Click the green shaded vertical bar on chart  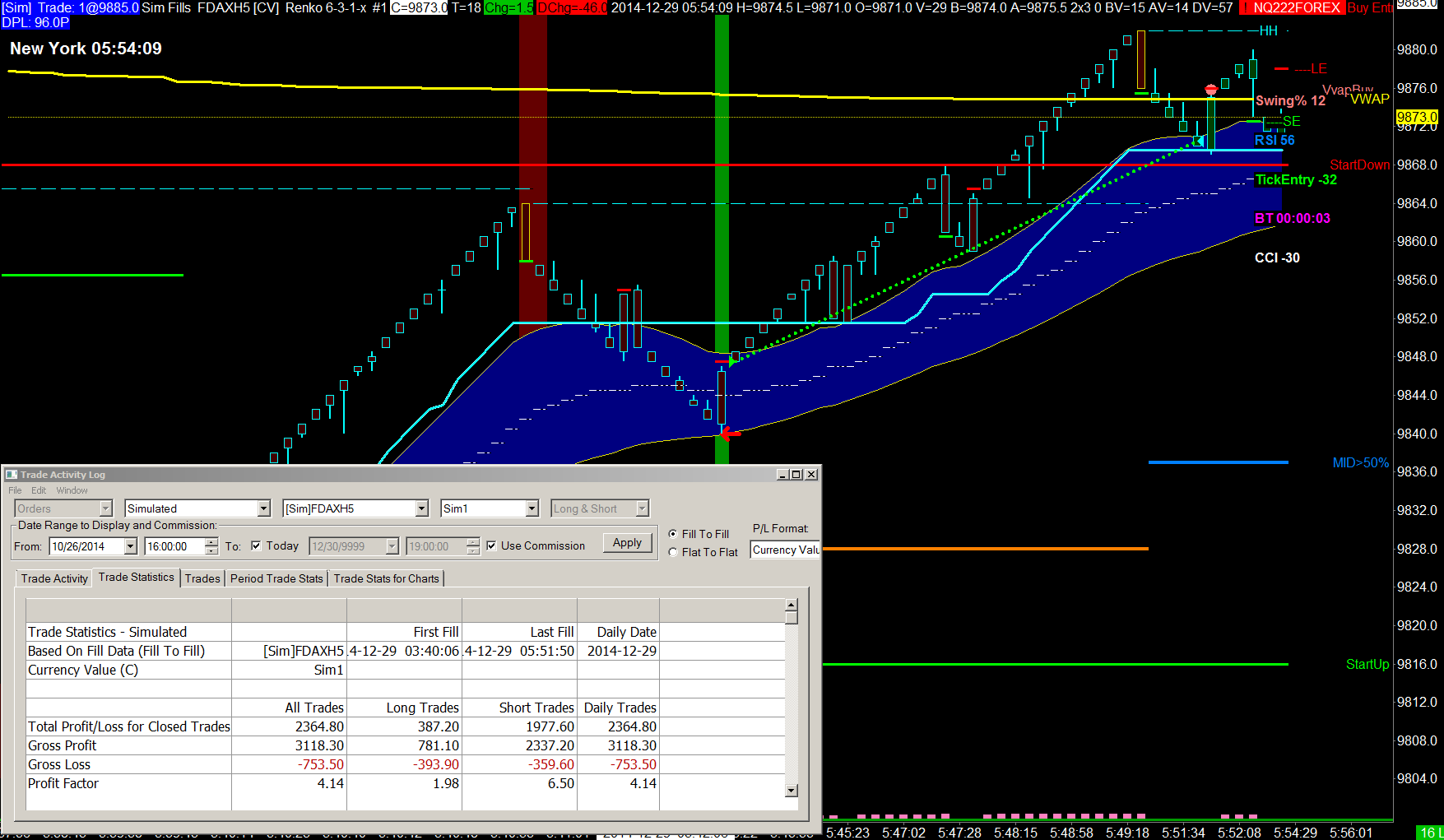pos(722,239)
